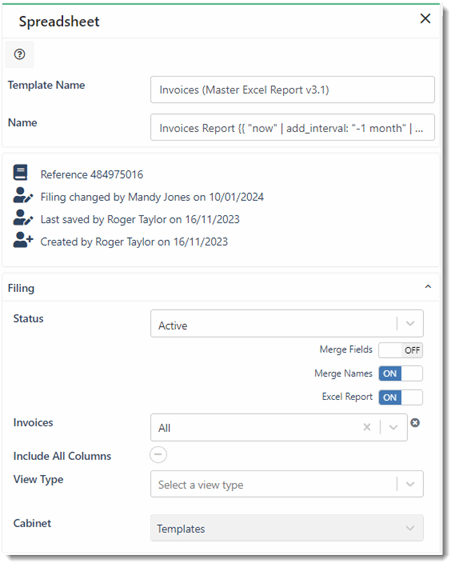Click the Filing section header label
This screenshot has width=455, height=567.
21,289
